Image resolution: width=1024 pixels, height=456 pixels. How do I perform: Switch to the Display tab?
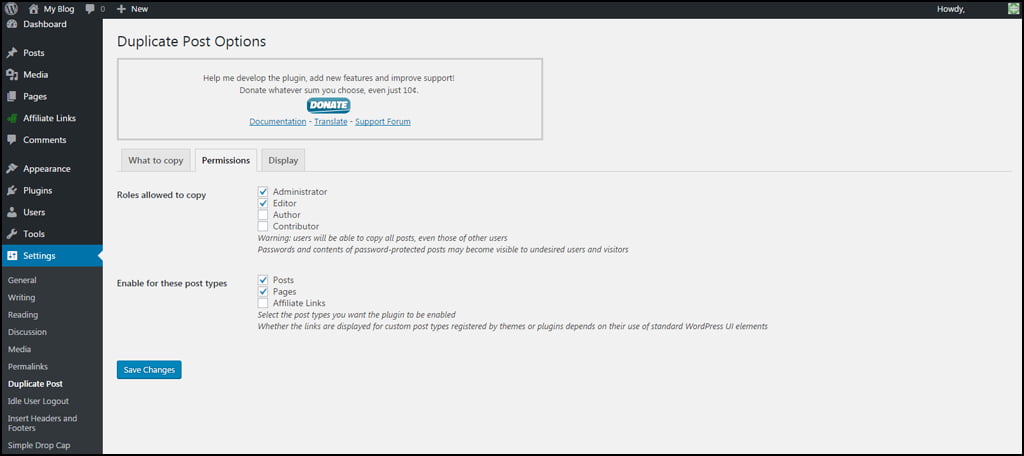tap(283, 161)
